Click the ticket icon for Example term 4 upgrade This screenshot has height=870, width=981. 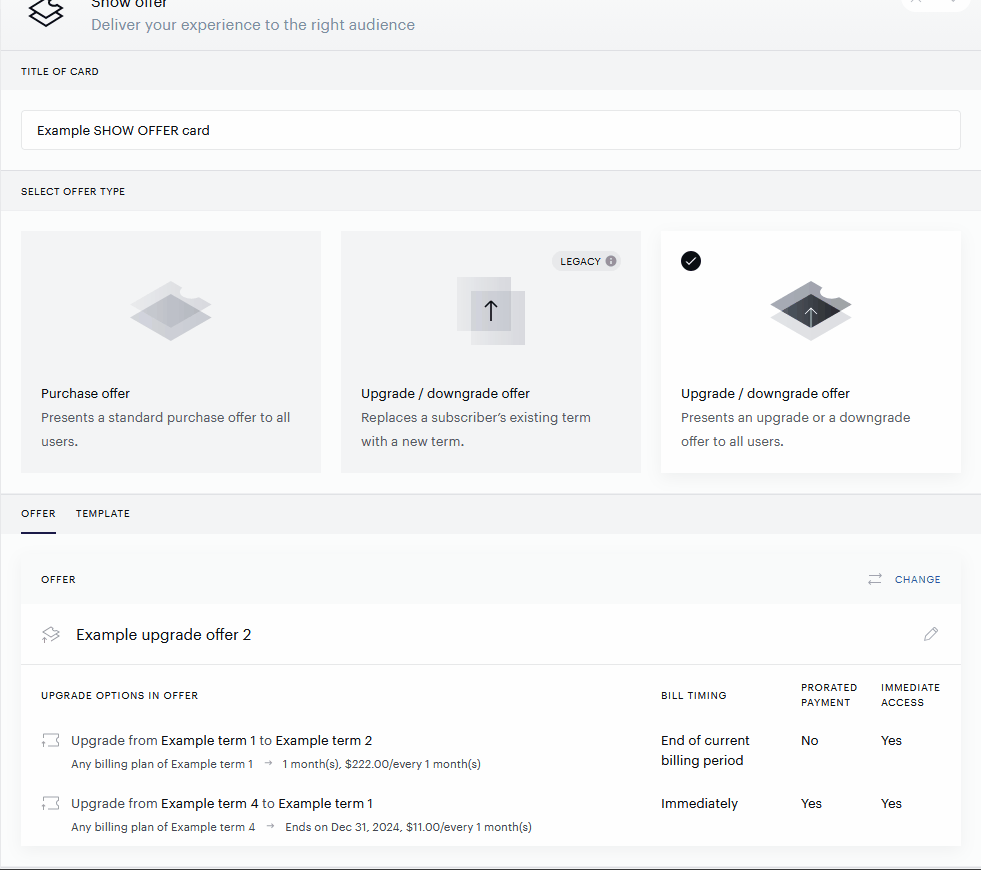[51, 804]
